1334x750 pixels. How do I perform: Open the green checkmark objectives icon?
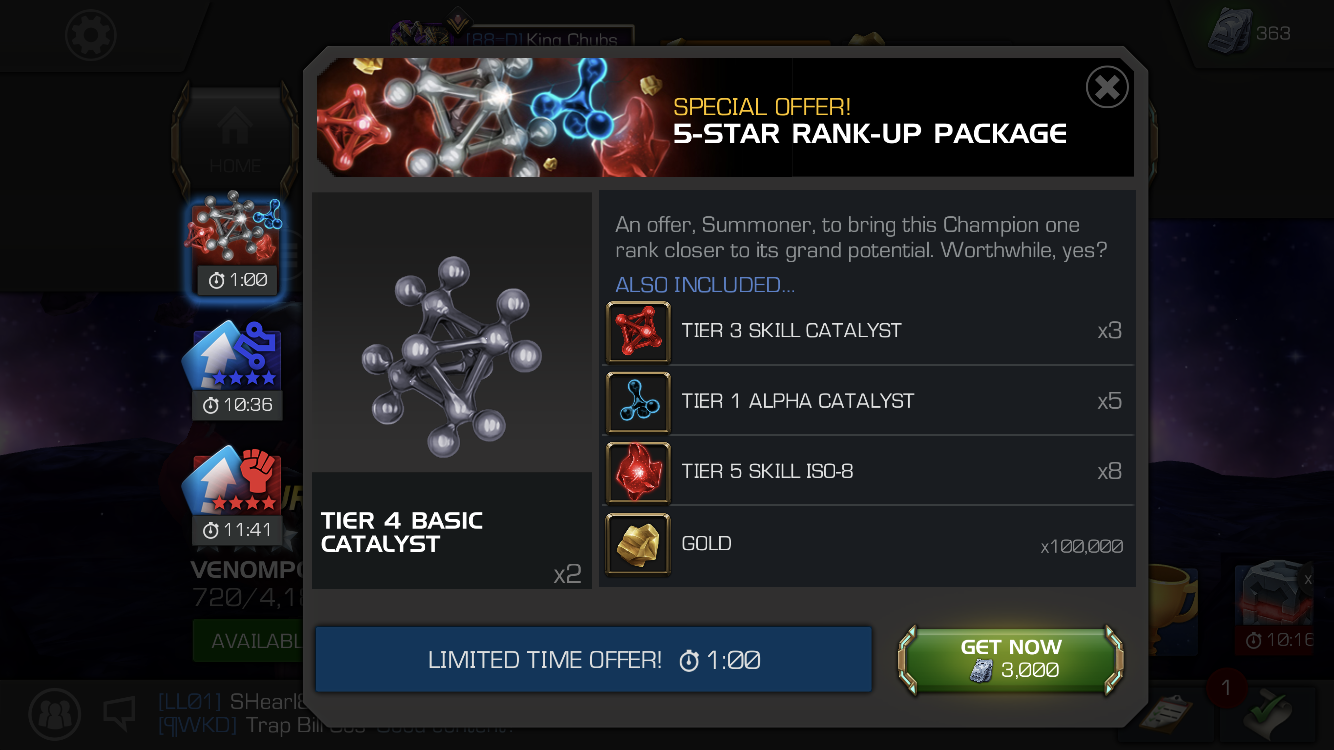coord(1268,713)
